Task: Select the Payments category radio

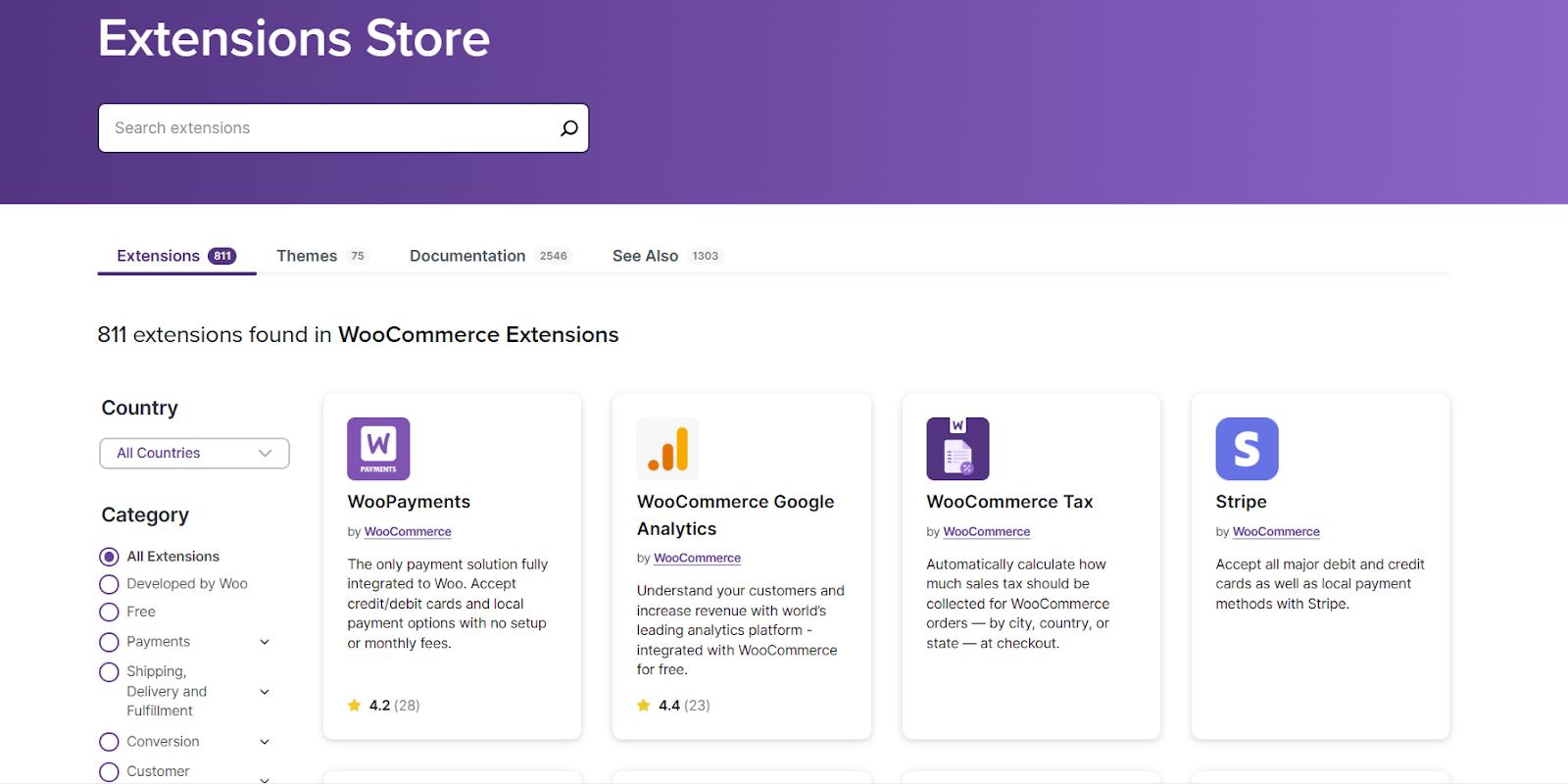Action: (109, 642)
